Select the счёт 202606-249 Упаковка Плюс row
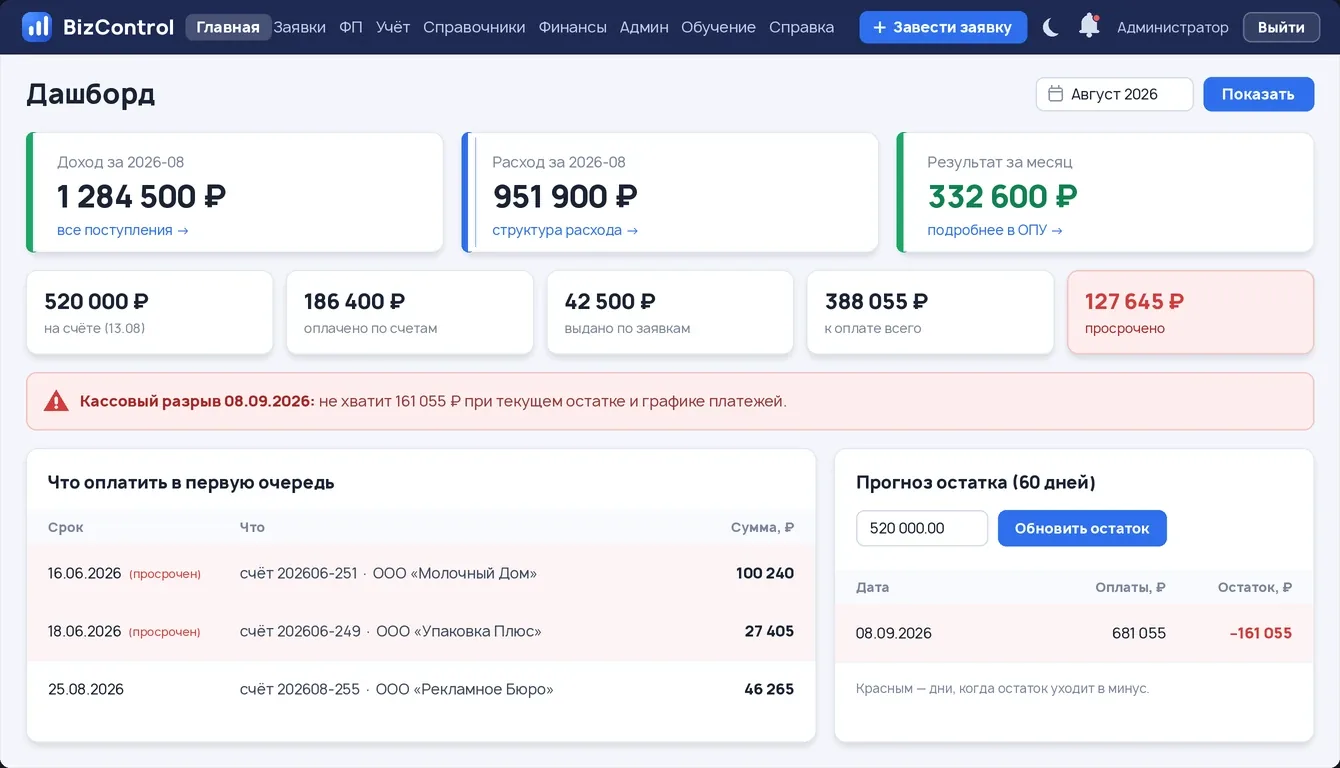This screenshot has height=768, width=1340. click(421, 632)
